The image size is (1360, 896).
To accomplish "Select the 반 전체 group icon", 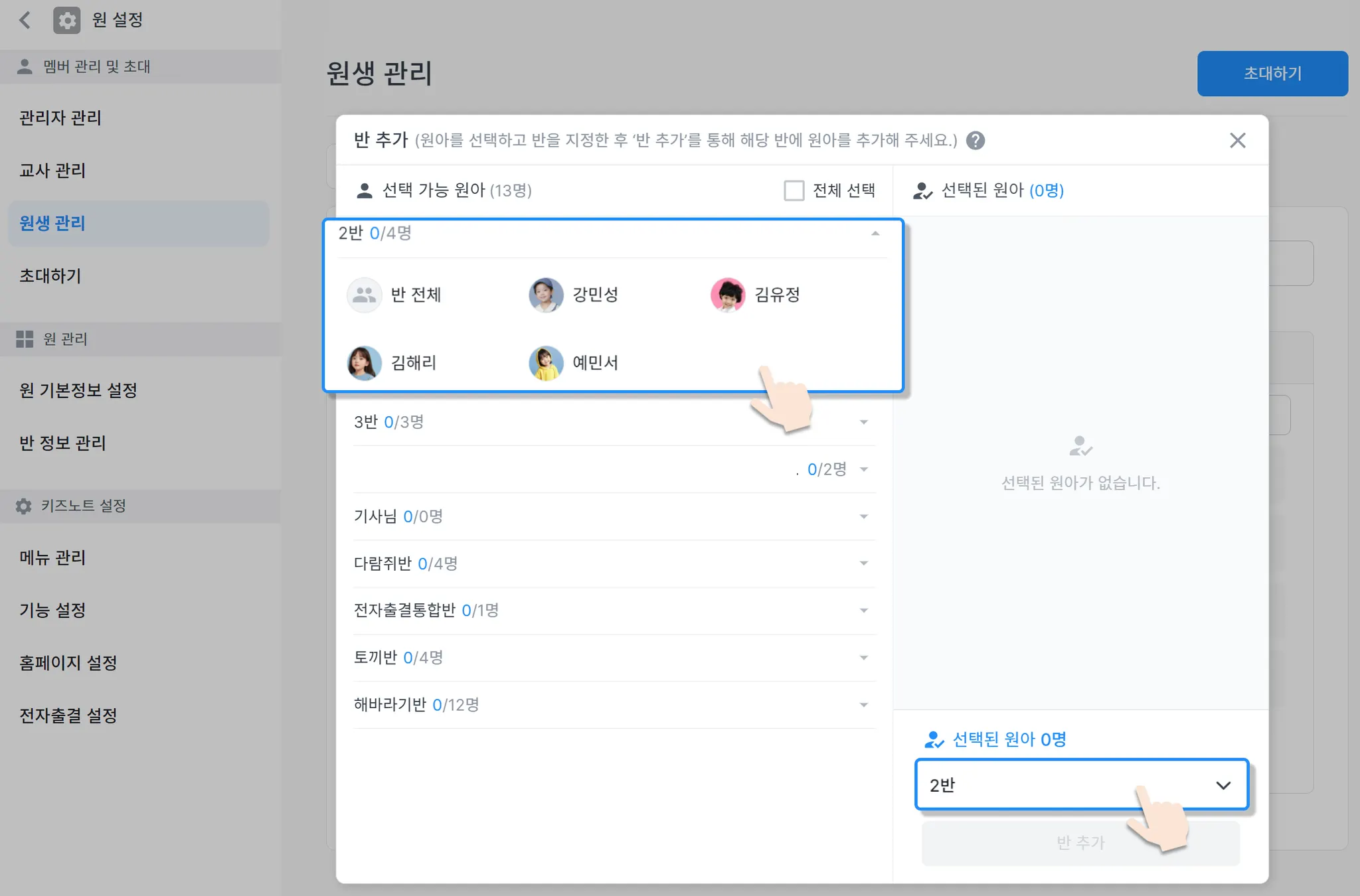I will click(364, 295).
